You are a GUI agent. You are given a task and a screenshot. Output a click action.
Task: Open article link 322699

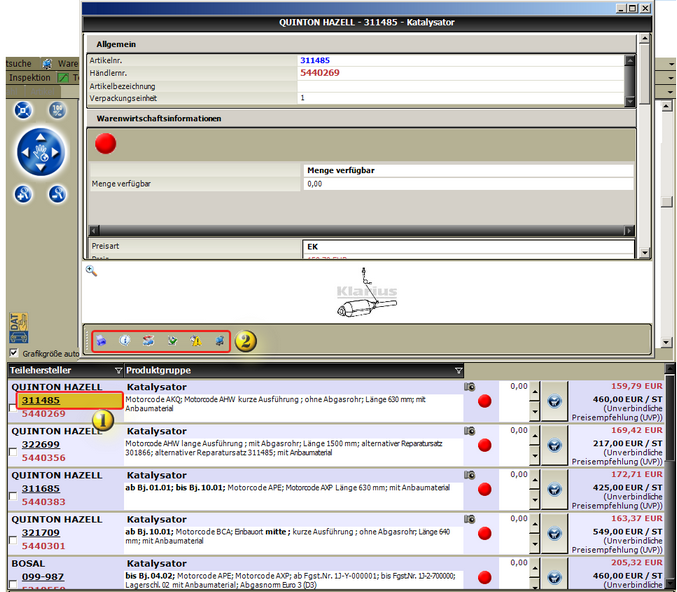pos(41,444)
